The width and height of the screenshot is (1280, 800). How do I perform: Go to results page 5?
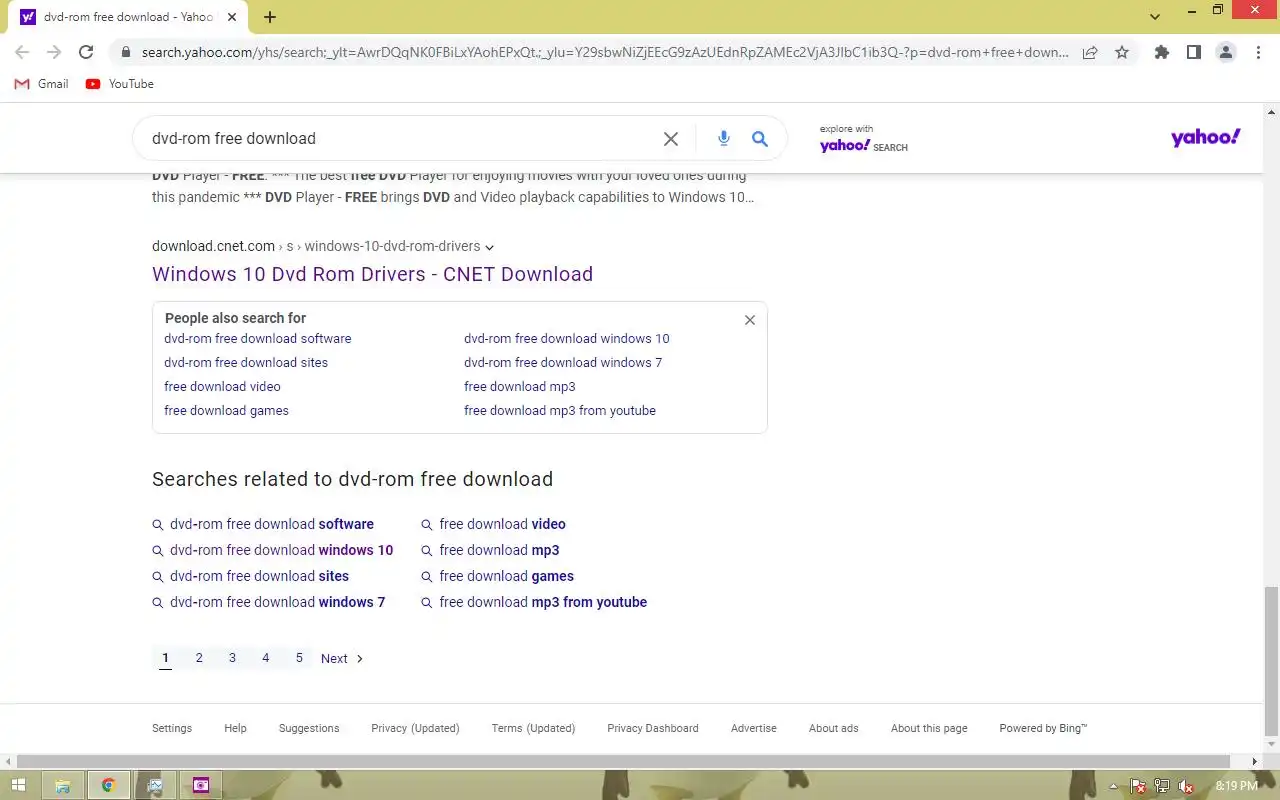[x=299, y=658]
